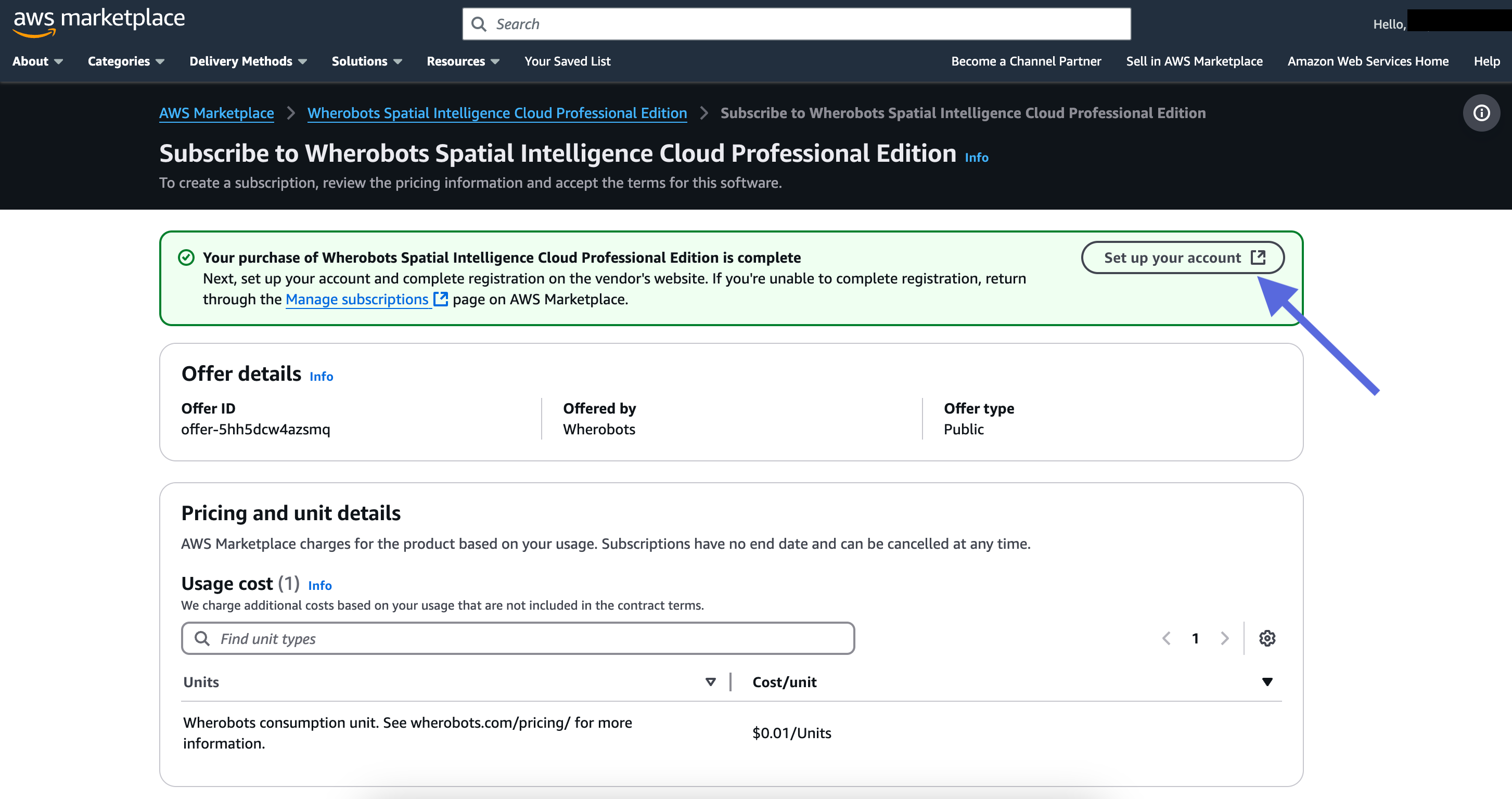Expand the Categories dropdown menu
Viewport: 1512px width, 799px height.
pos(125,61)
